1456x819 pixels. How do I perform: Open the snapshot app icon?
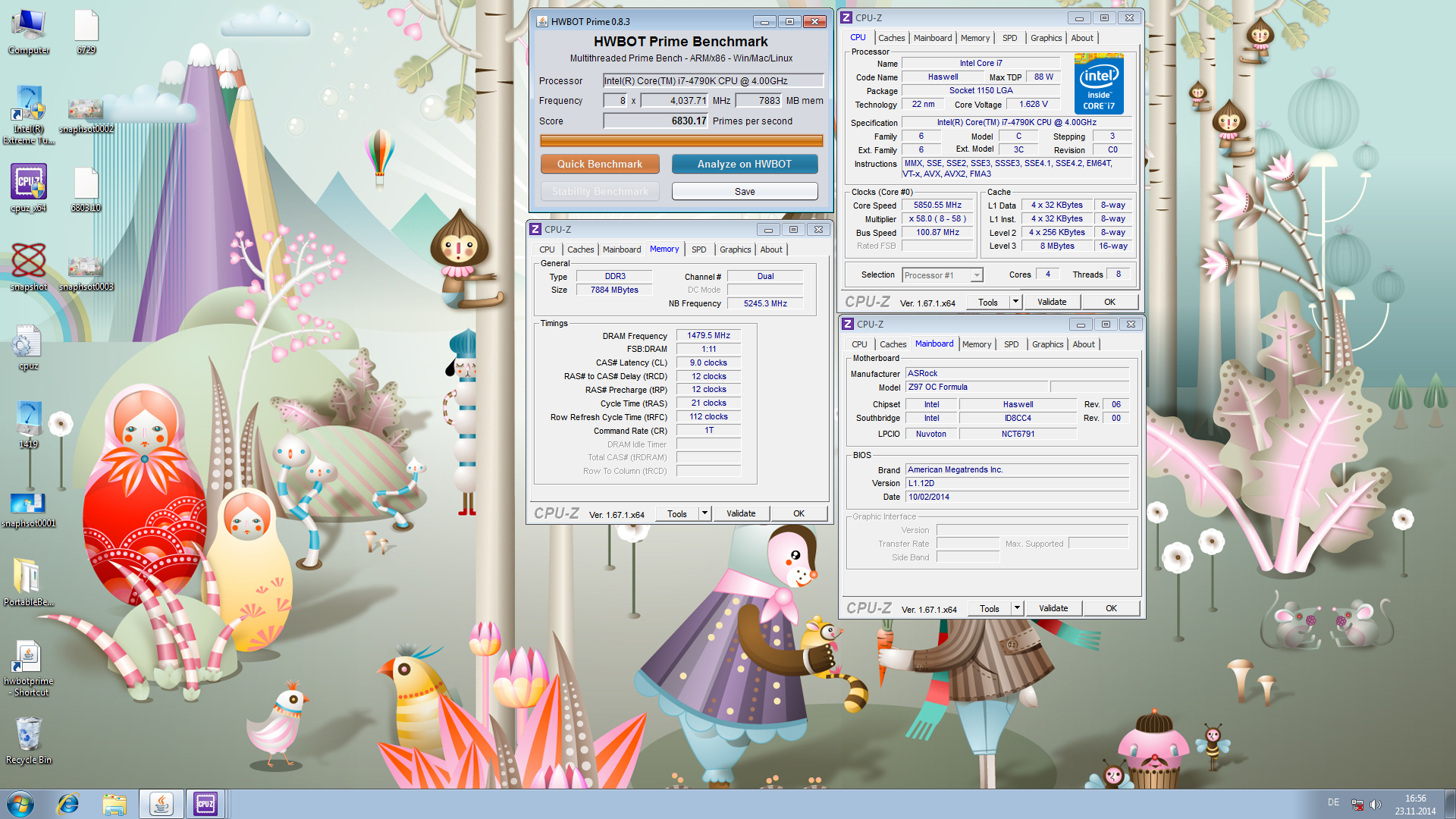pos(29,267)
